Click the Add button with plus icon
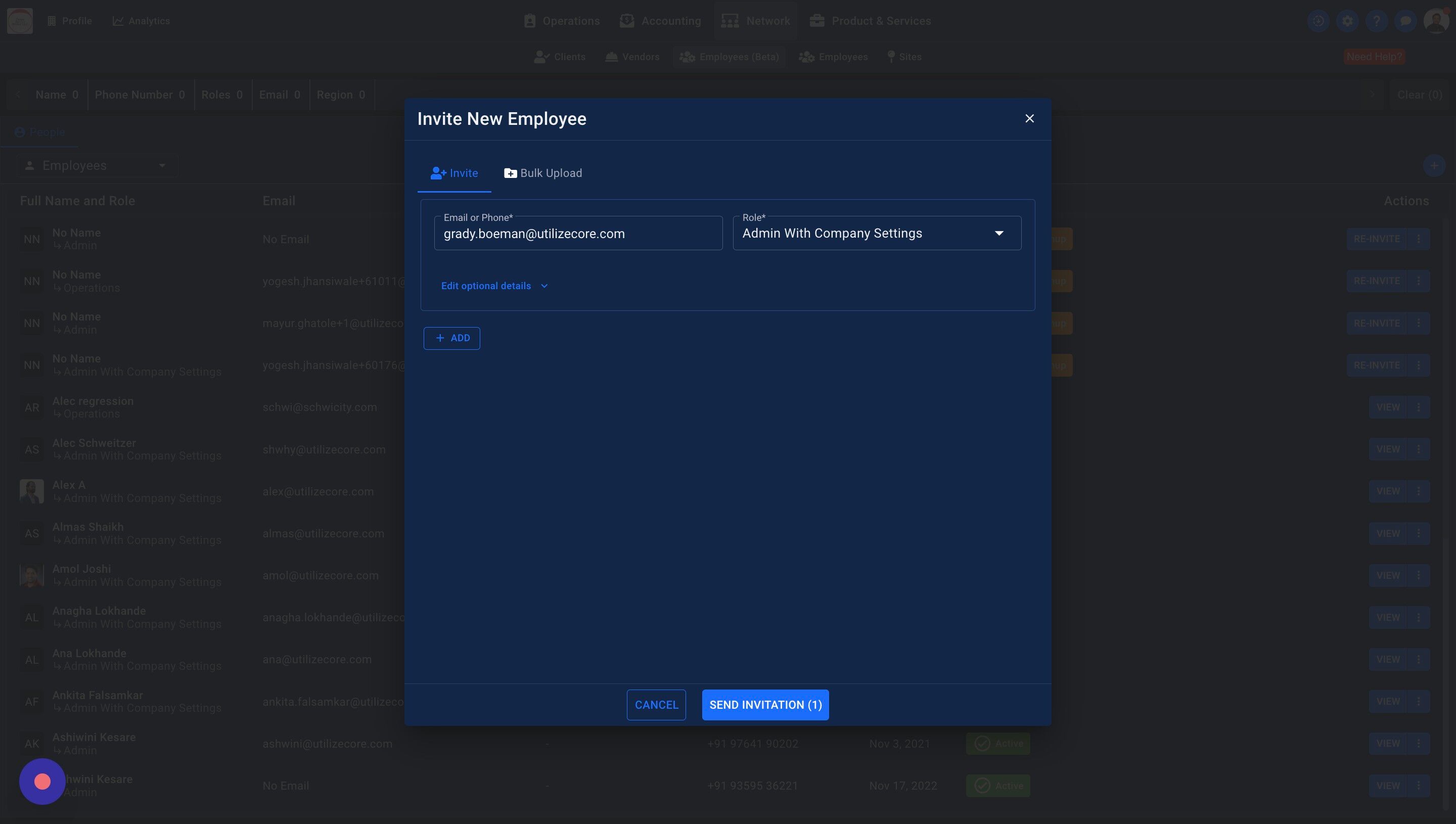This screenshot has width=1456, height=824. point(451,338)
